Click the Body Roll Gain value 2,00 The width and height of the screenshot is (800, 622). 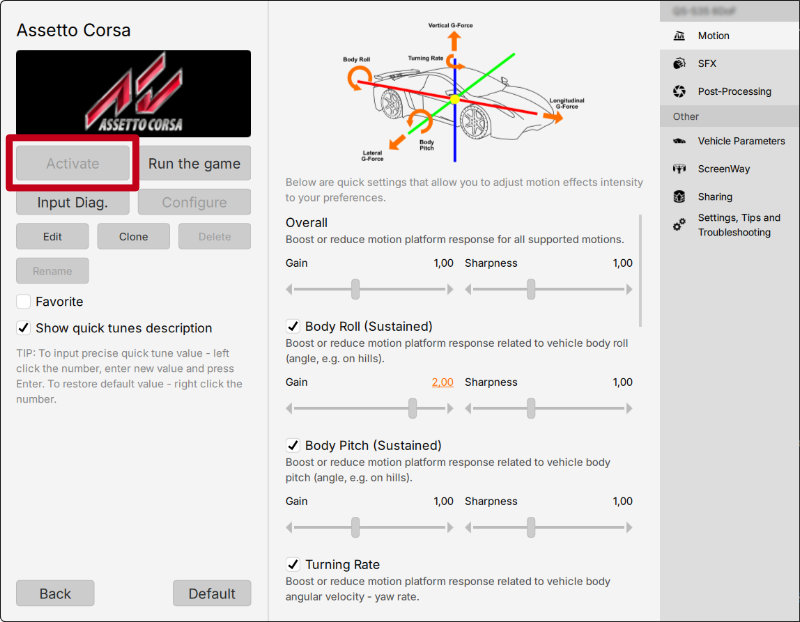441,382
